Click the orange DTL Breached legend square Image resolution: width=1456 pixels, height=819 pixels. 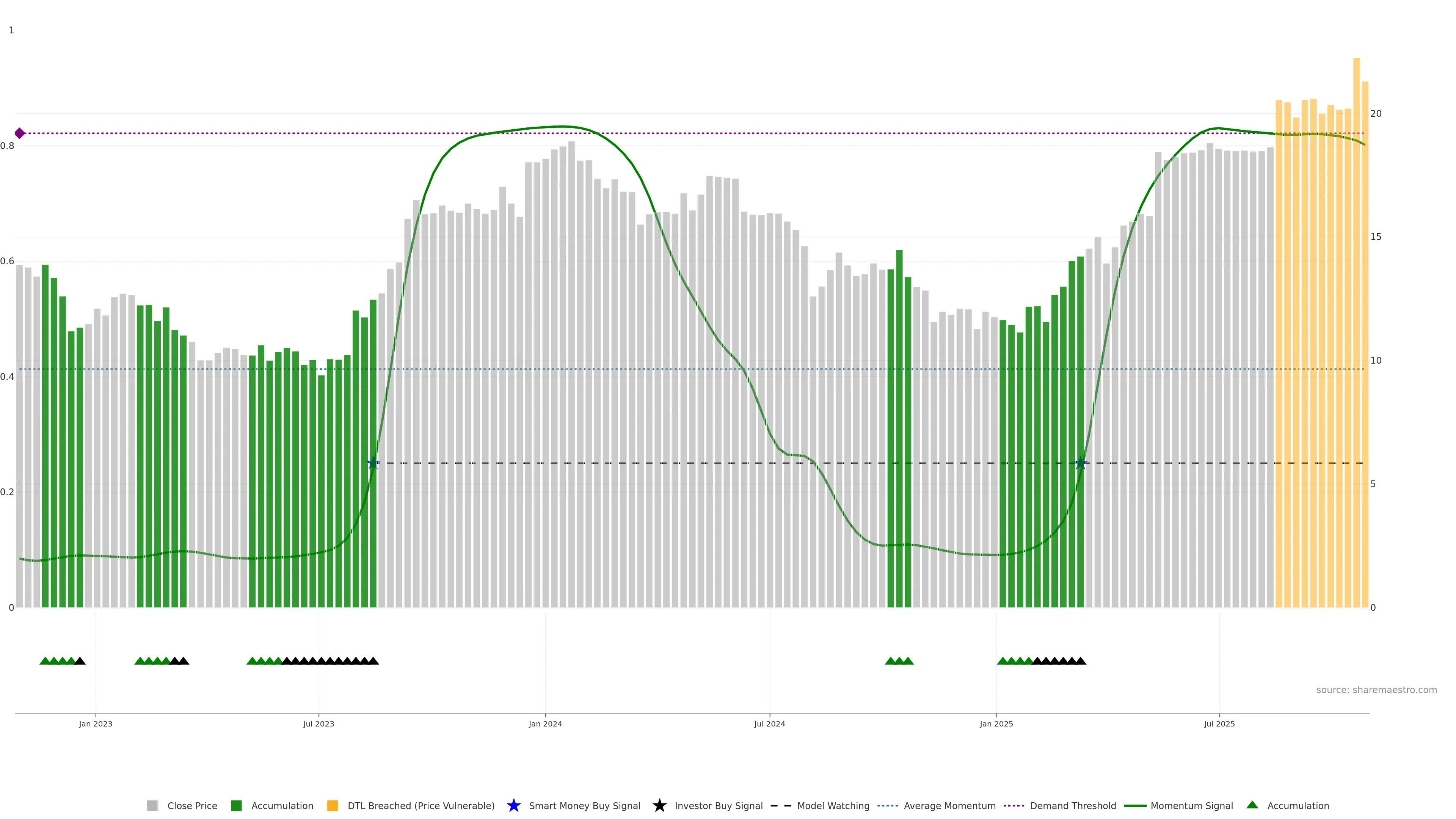pos(333,805)
